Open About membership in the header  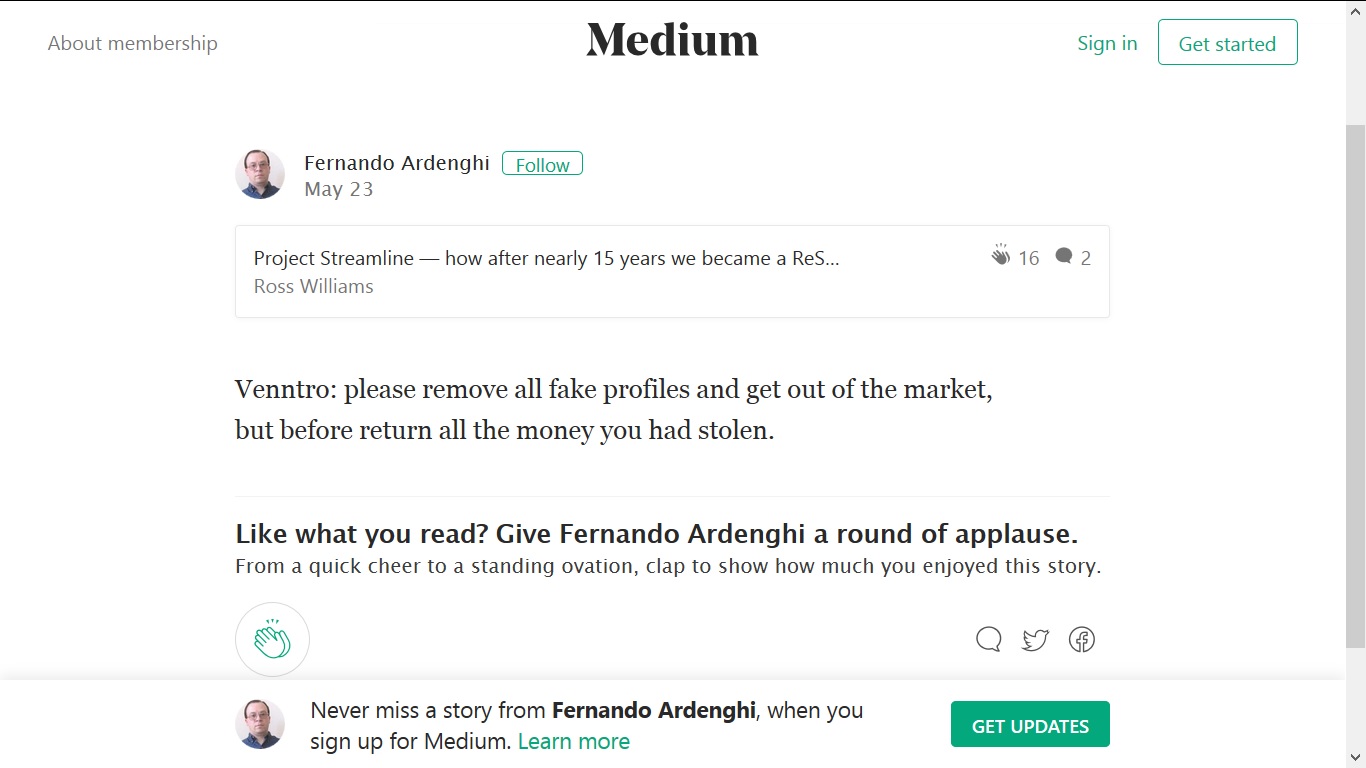(133, 43)
